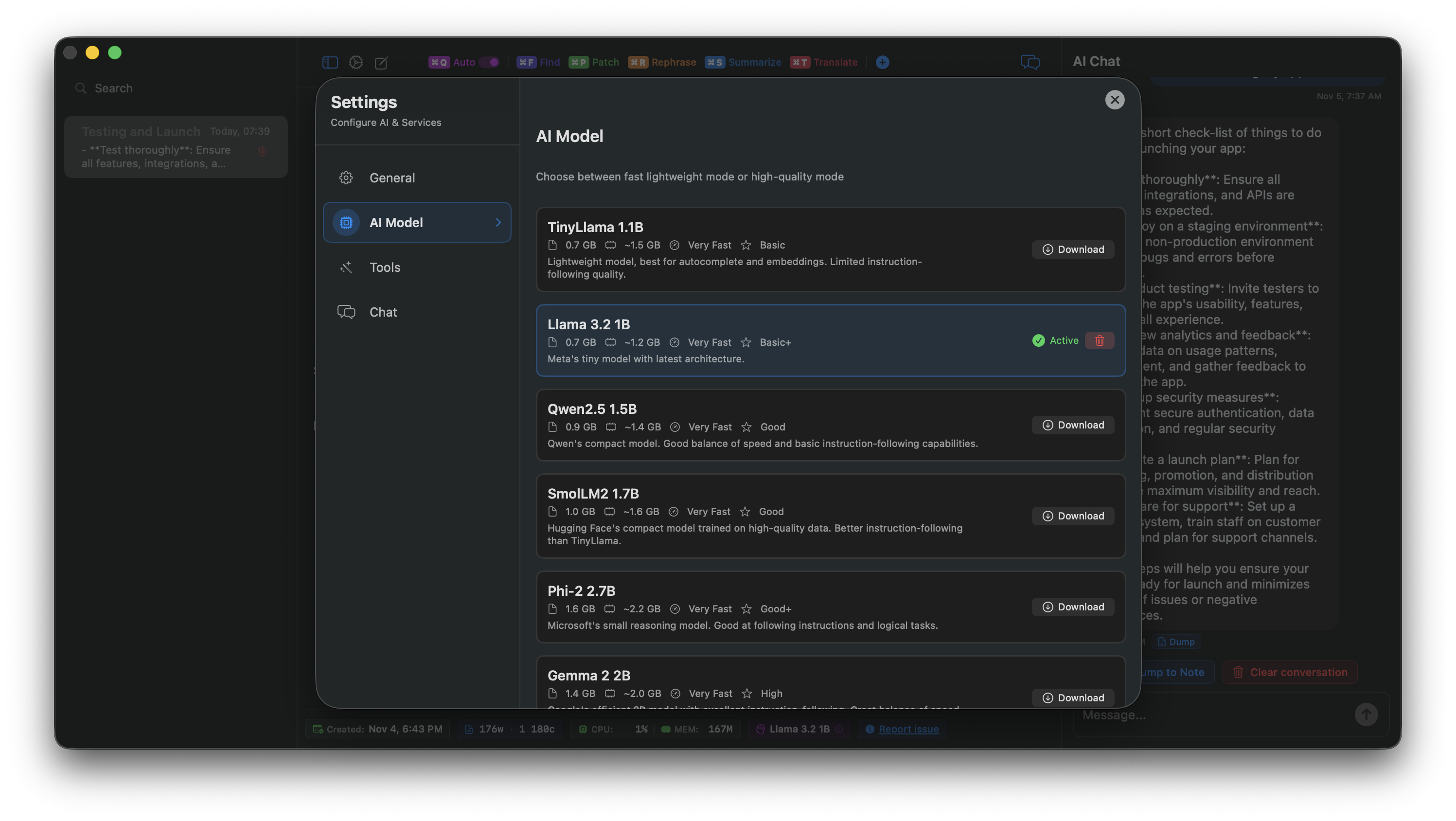The height and width of the screenshot is (821, 1456).
Task: Delete the active Llama 3.2 1B model
Action: (1100, 340)
